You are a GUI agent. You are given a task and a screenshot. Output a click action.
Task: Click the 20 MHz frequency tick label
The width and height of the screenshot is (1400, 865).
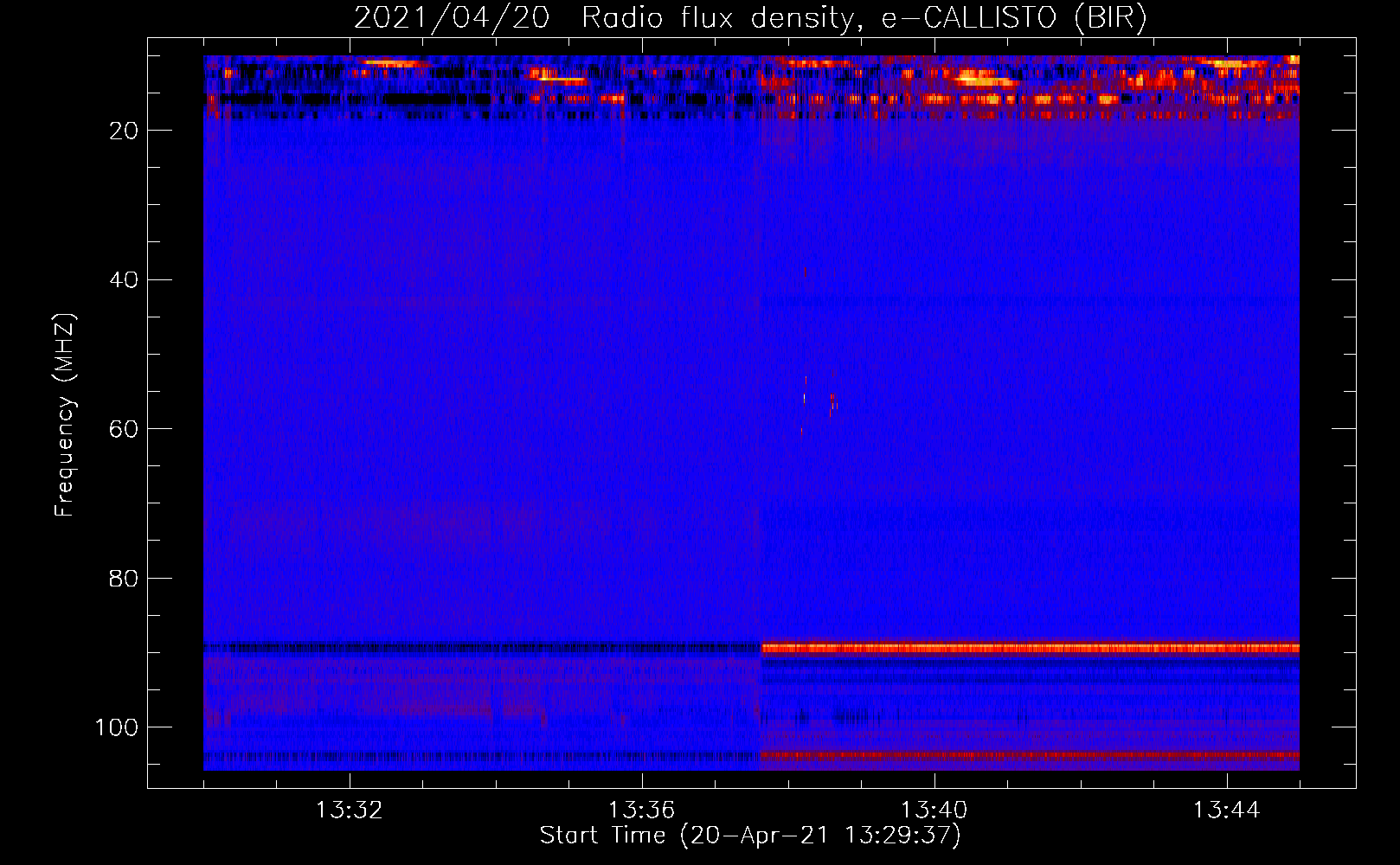point(125,131)
